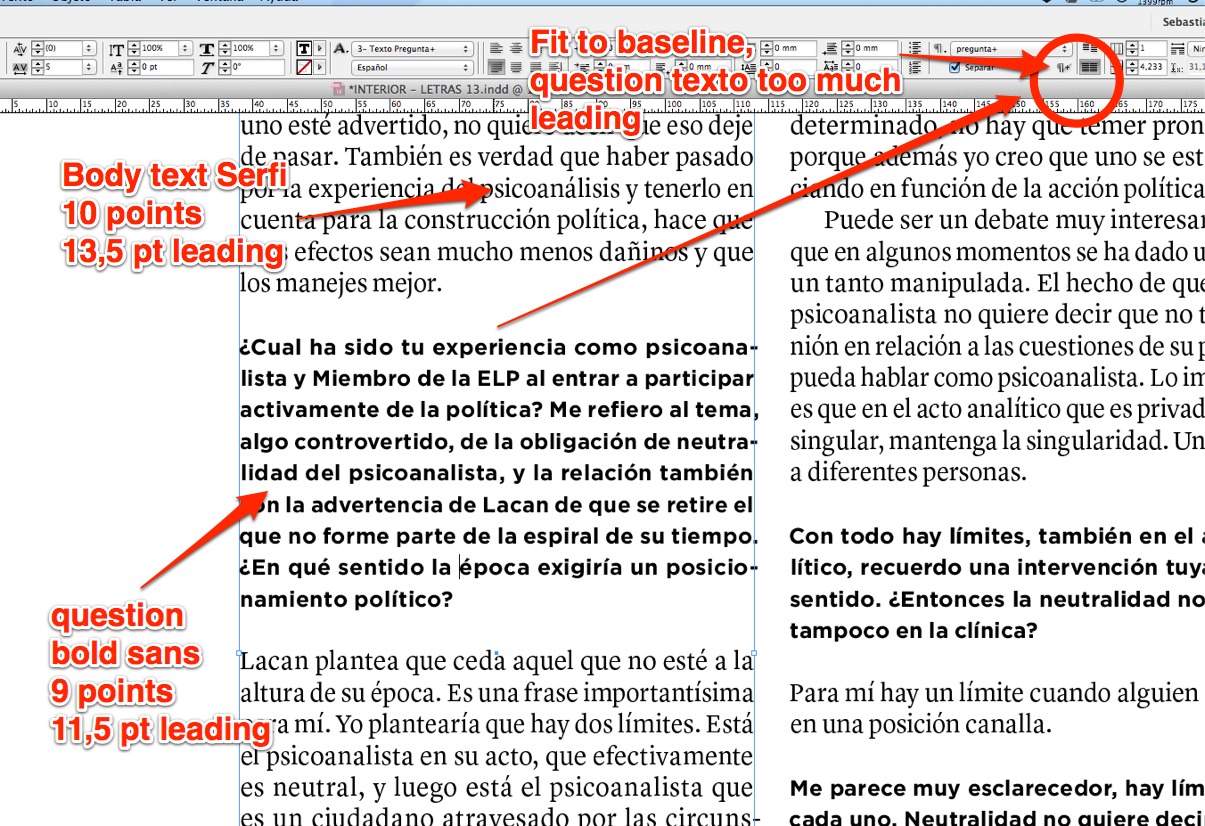Align paragraph left
Image resolution: width=1205 pixels, height=826 pixels.
(x=496, y=49)
